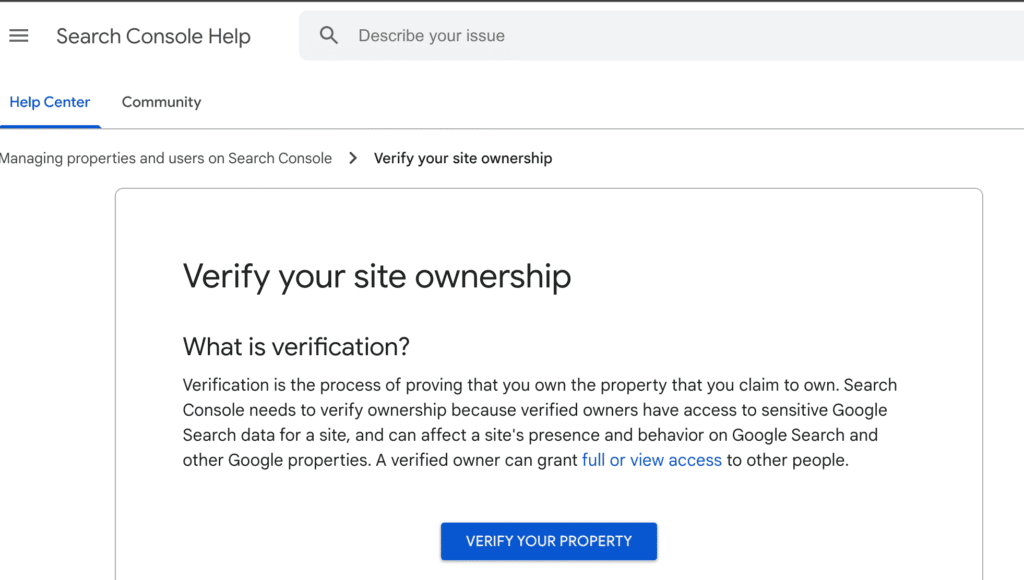
Task: Select the Help Center tab
Action: pos(50,102)
